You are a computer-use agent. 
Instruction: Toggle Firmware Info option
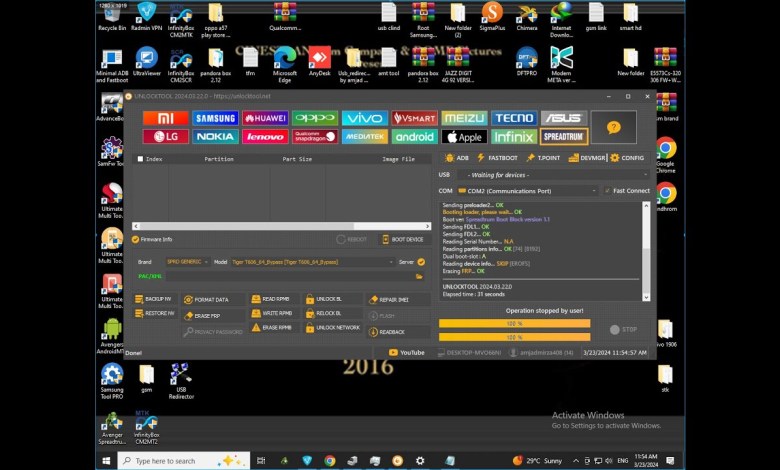tap(152, 239)
